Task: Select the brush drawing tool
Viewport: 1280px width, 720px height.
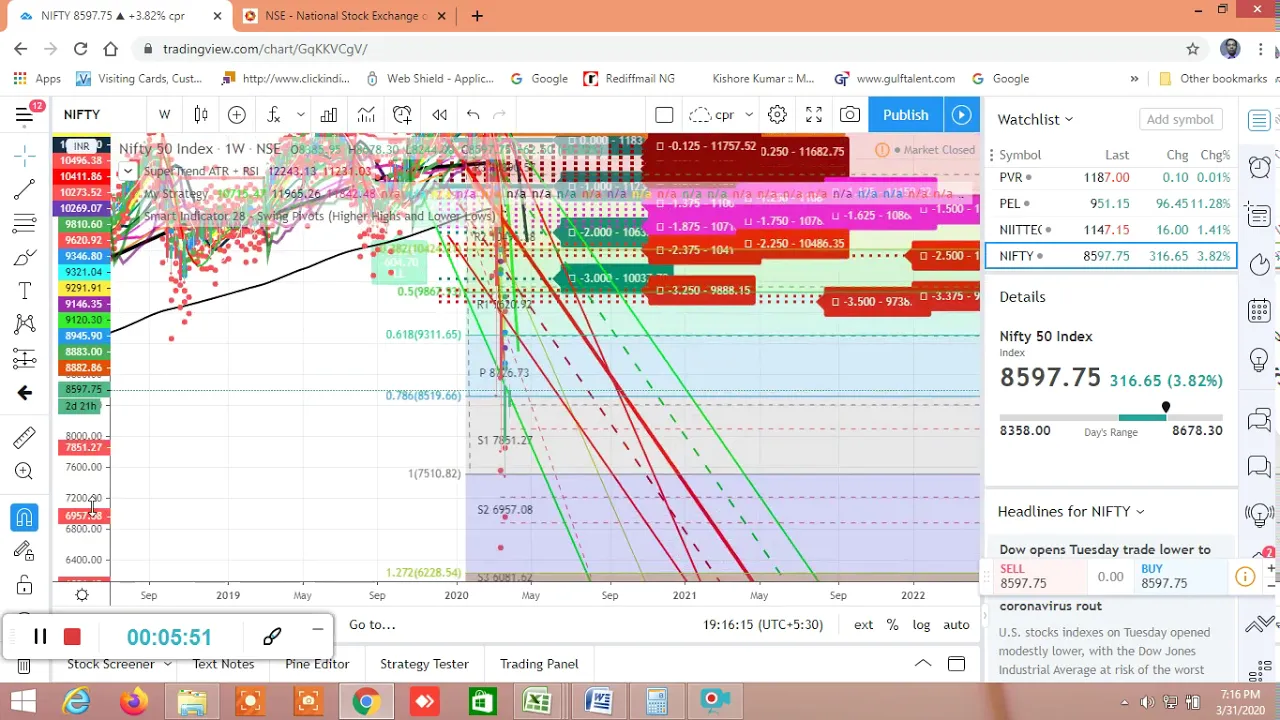Action: pyautogui.click(x=25, y=258)
